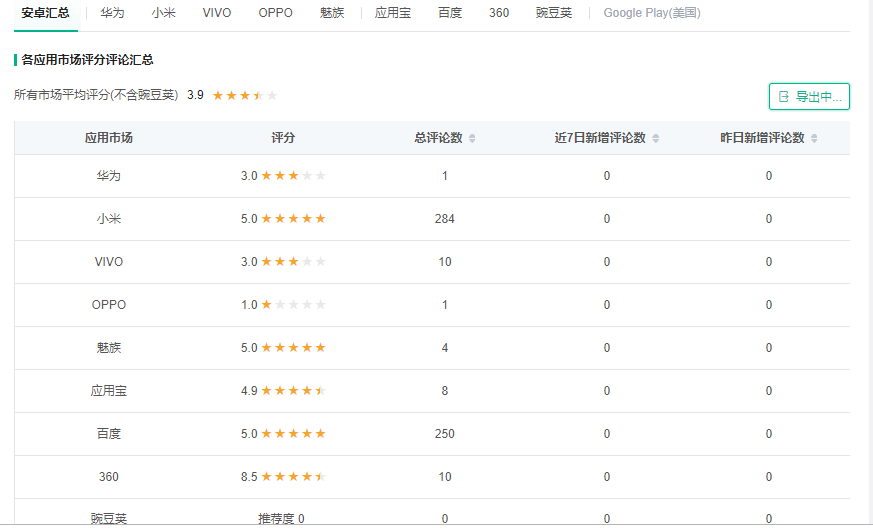
Task: Click the 应用宝 row star rating
Action: (293, 391)
